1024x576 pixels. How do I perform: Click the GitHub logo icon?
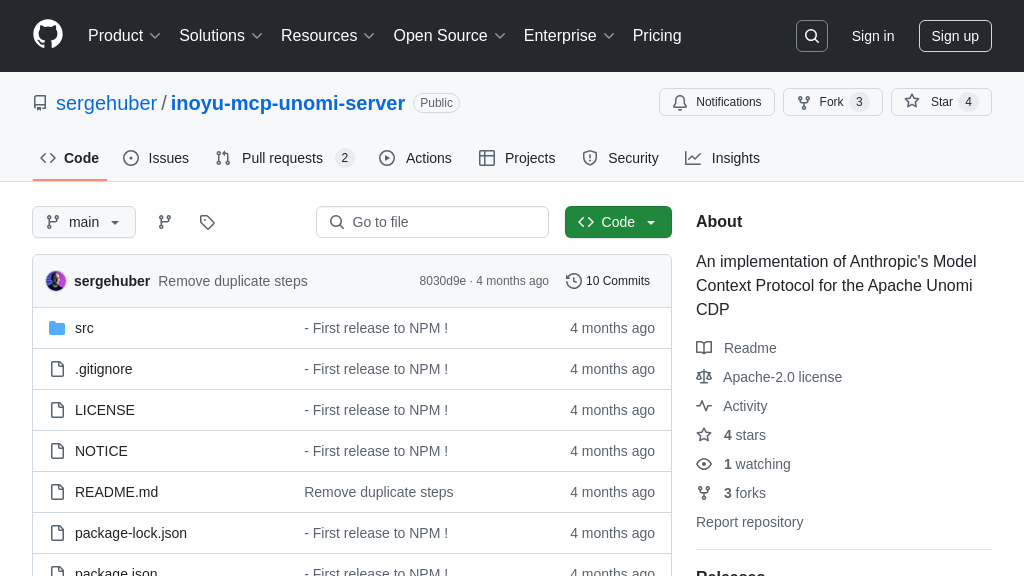[x=48, y=35]
